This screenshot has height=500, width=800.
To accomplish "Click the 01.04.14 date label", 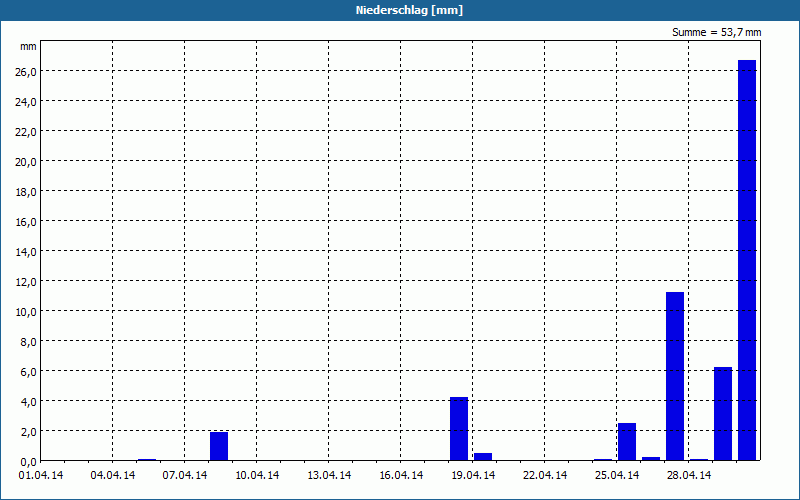I will [41, 476].
